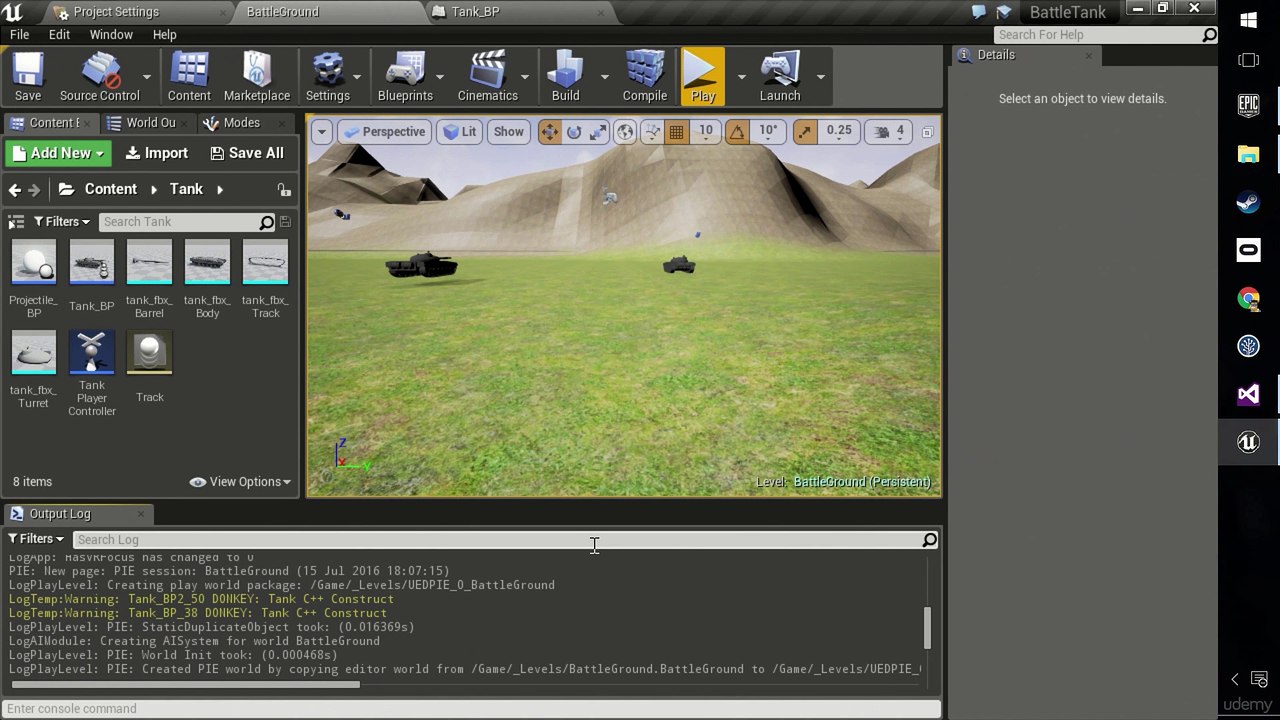This screenshot has width=1280, height=720.
Task: Toggle grid snapping in viewport
Action: [x=677, y=132]
